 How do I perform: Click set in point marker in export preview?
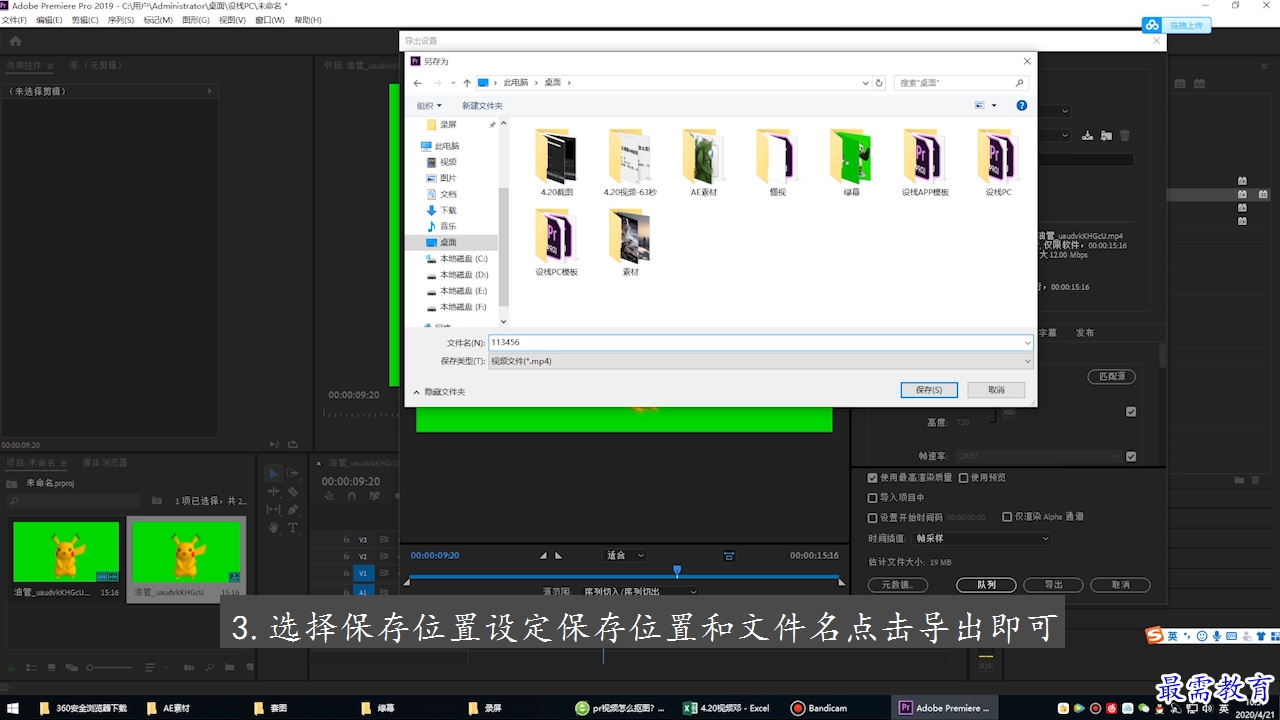pyautogui.click(x=543, y=555)
